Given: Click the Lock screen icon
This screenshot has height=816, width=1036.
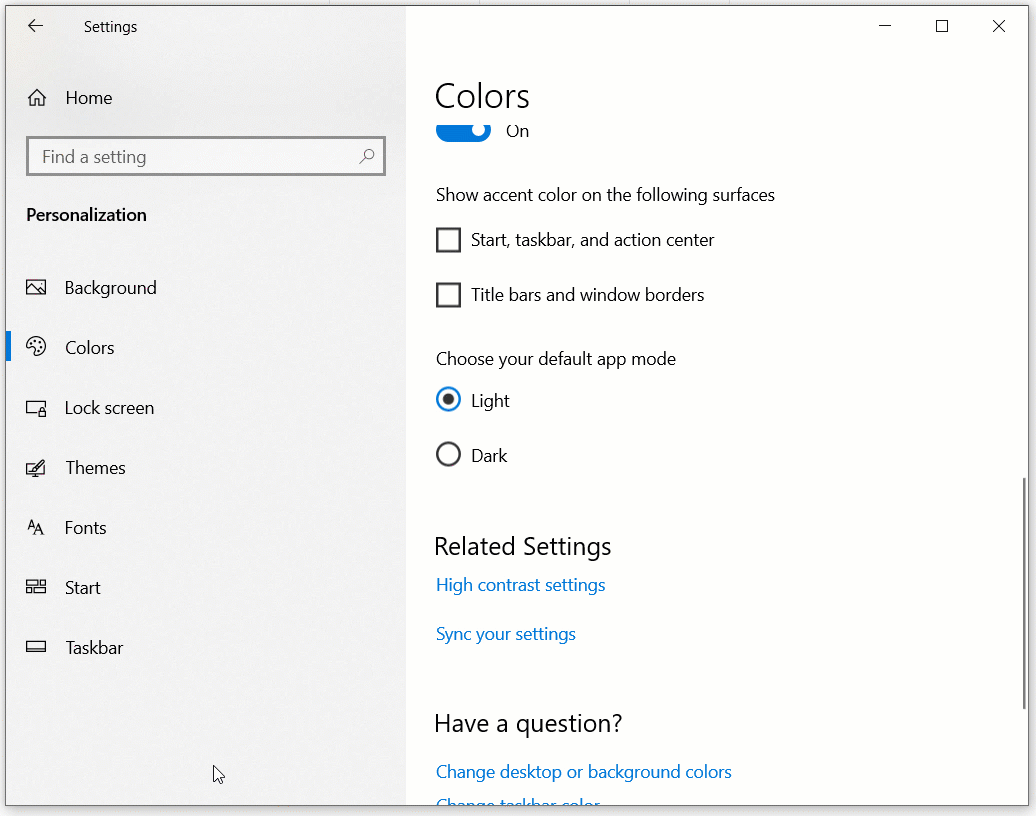Looking at the screenshot, I should coord(37,408).
